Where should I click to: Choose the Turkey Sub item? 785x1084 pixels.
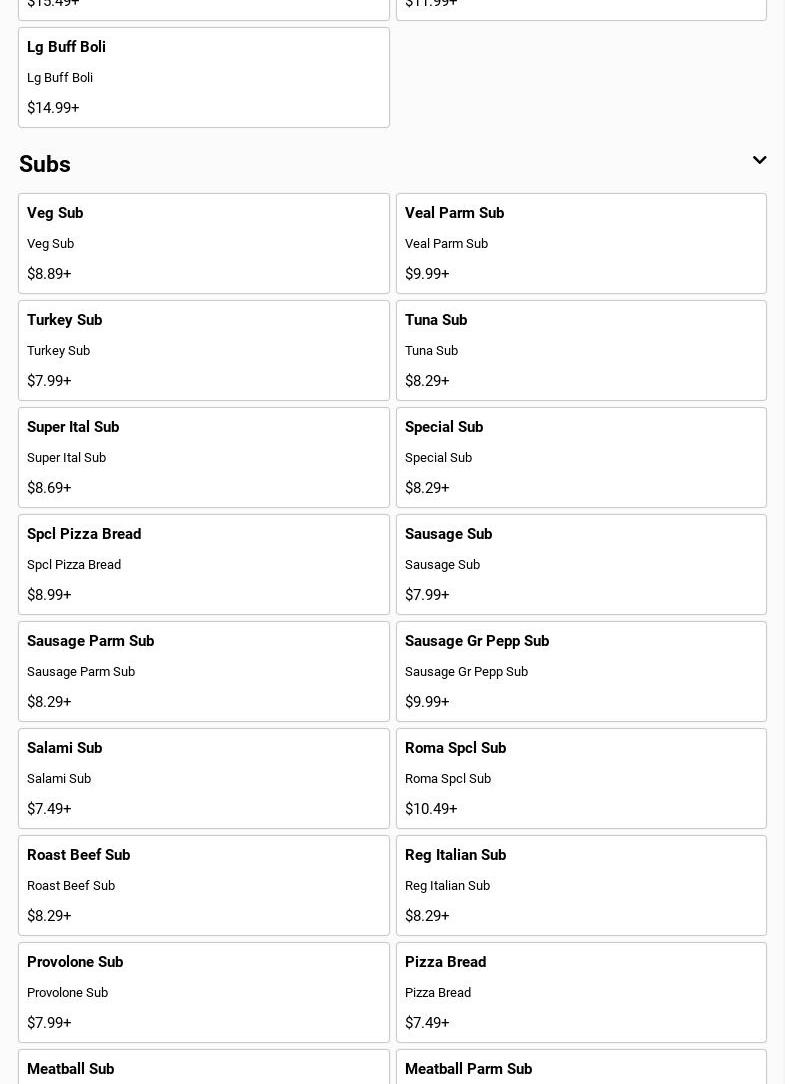coord(203,350)
